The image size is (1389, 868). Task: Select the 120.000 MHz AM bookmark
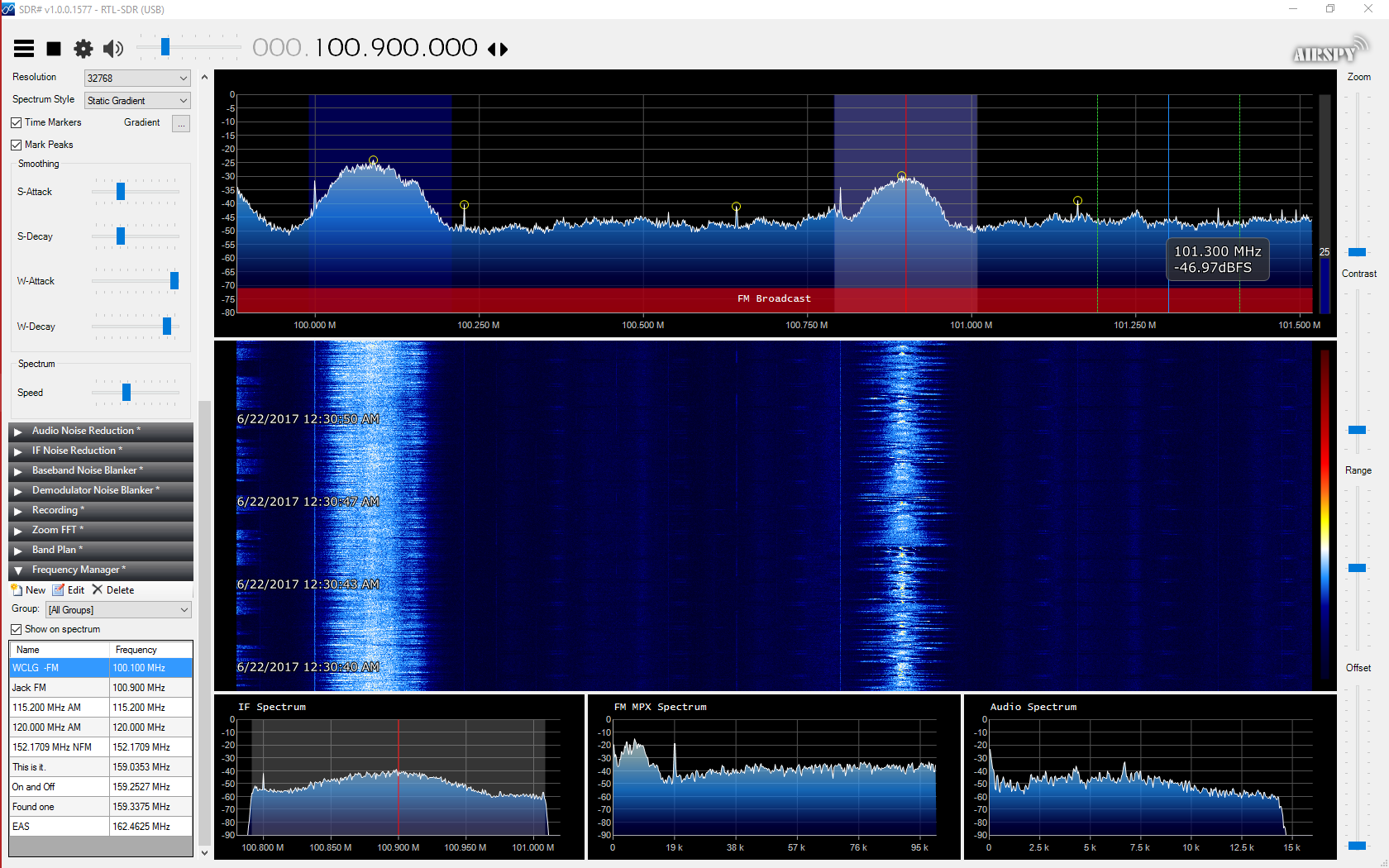pos(101,727)
